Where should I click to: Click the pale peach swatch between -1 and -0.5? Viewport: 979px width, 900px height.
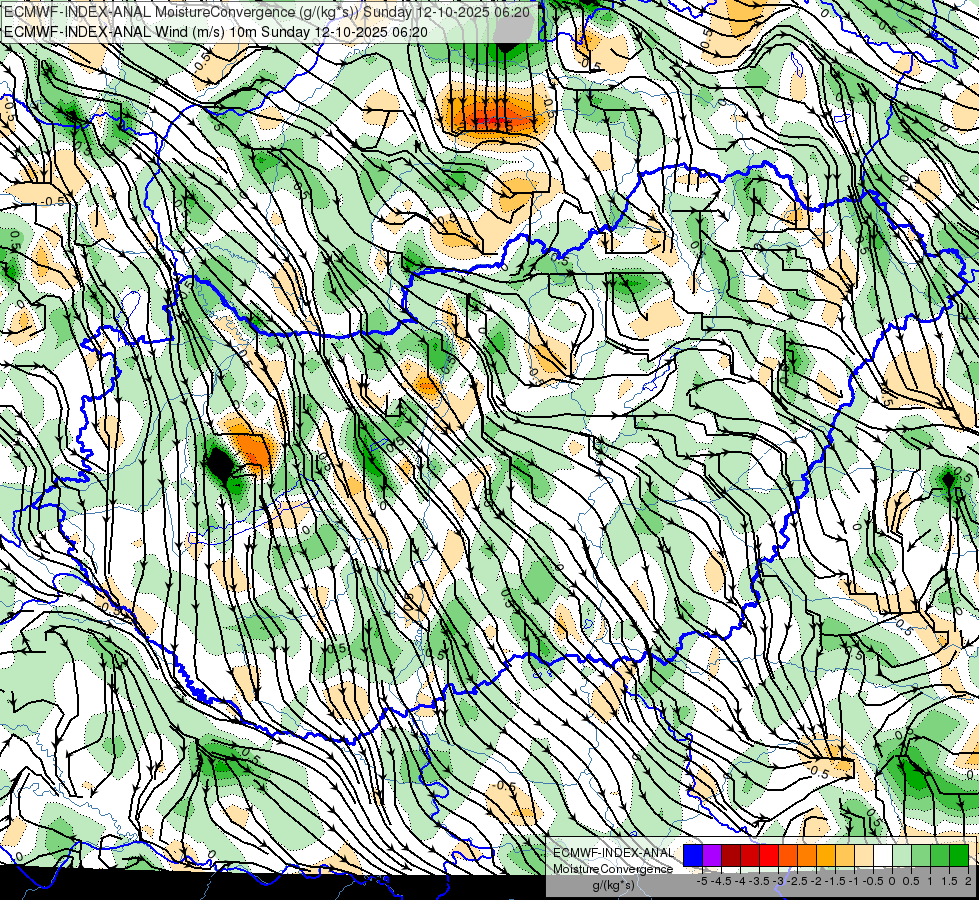[x=864, y=856]
